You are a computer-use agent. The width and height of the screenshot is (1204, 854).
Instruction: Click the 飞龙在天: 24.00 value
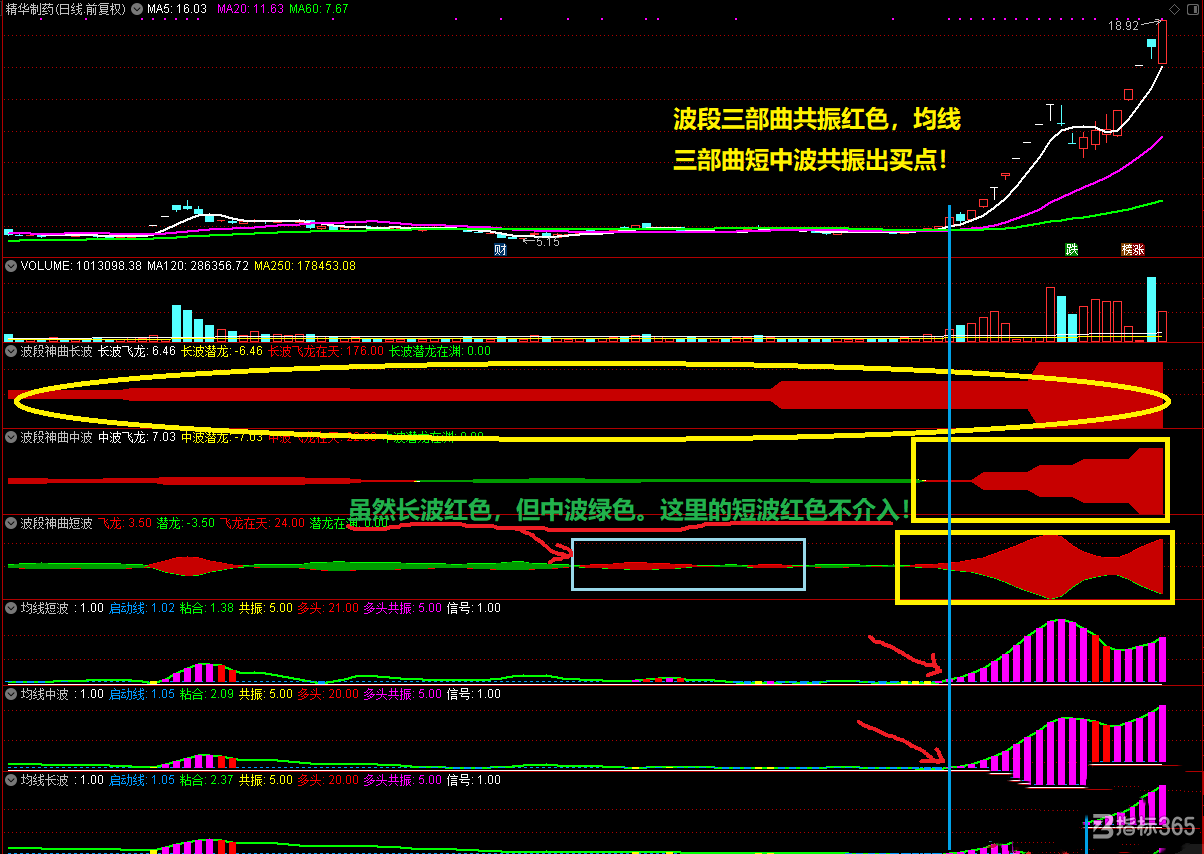click(262, 523)
